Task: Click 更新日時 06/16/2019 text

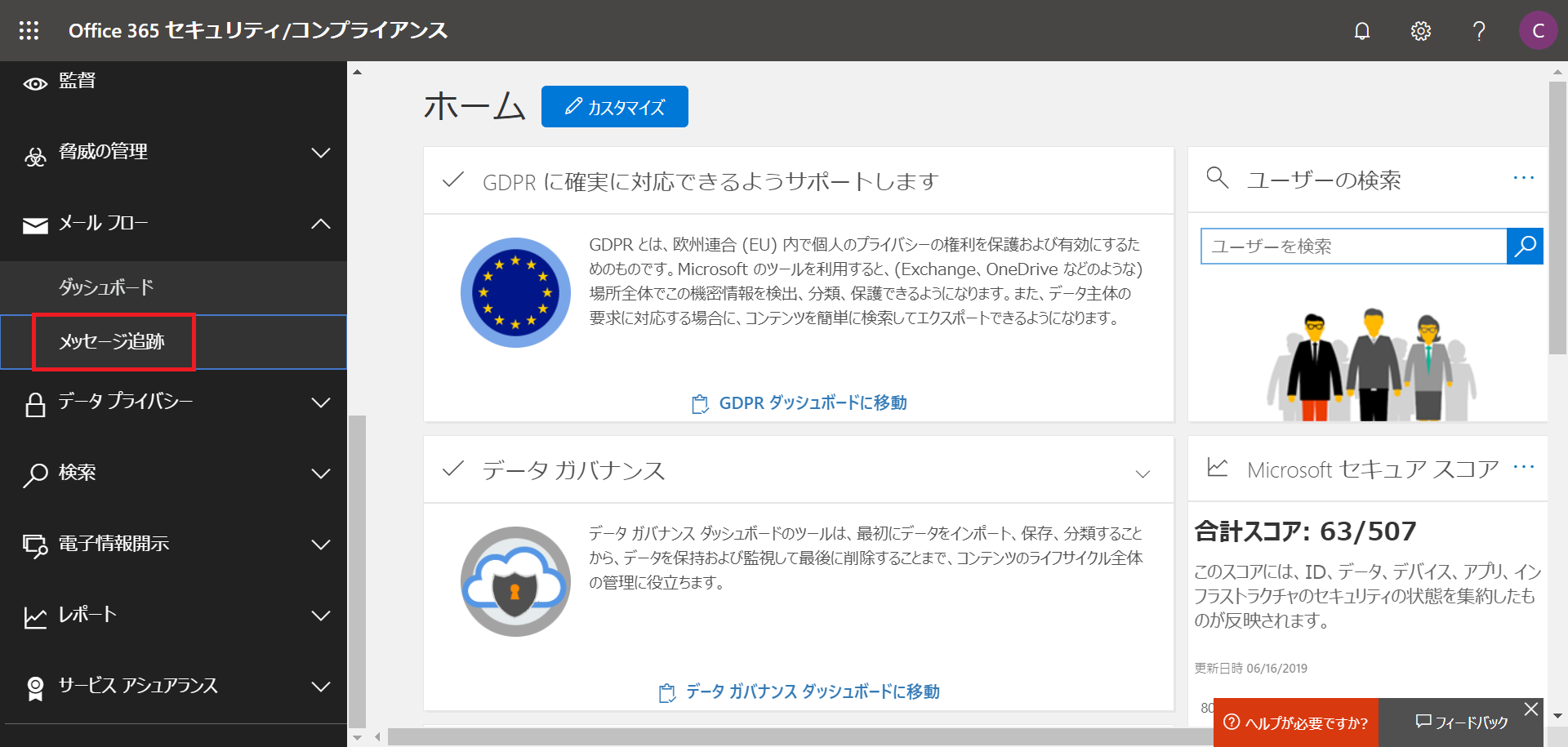Action: pyautogui.click(x=1250, y=668)
